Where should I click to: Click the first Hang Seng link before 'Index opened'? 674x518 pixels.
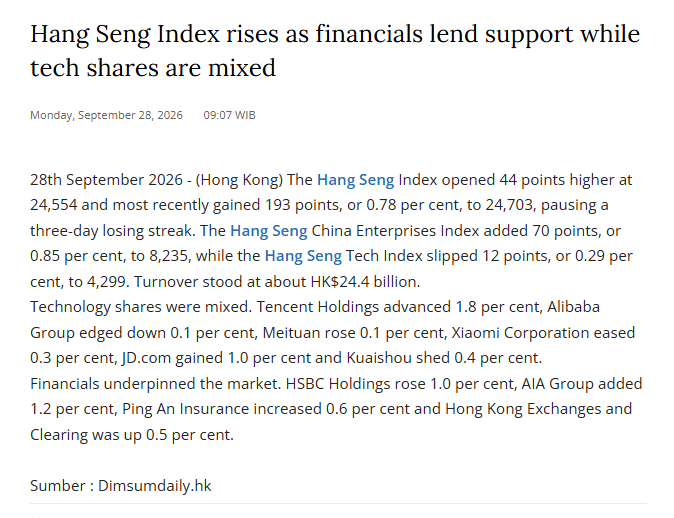click(x=355, y=180)
